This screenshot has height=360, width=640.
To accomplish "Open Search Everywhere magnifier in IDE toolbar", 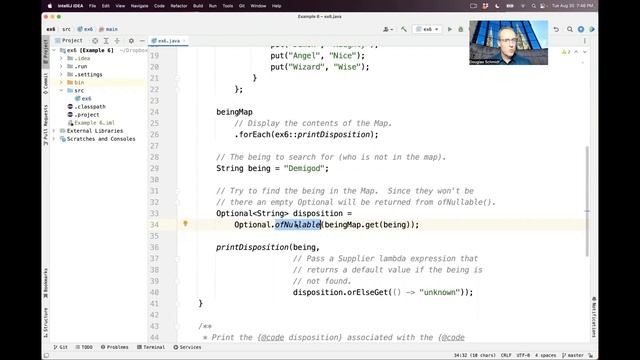I will click(x=570, y=29).
